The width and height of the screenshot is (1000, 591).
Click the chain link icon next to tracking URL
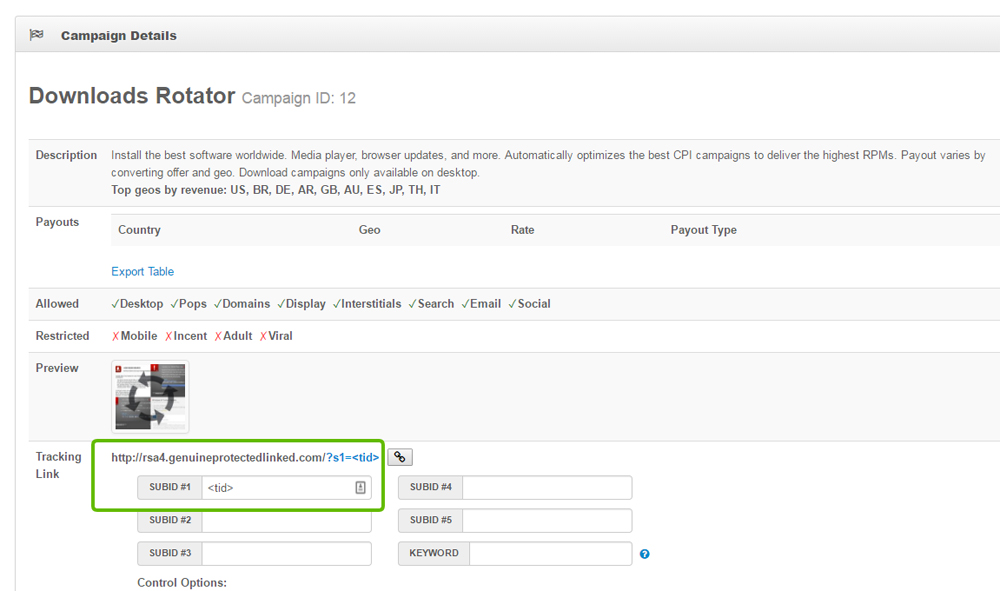pos(400,457)
